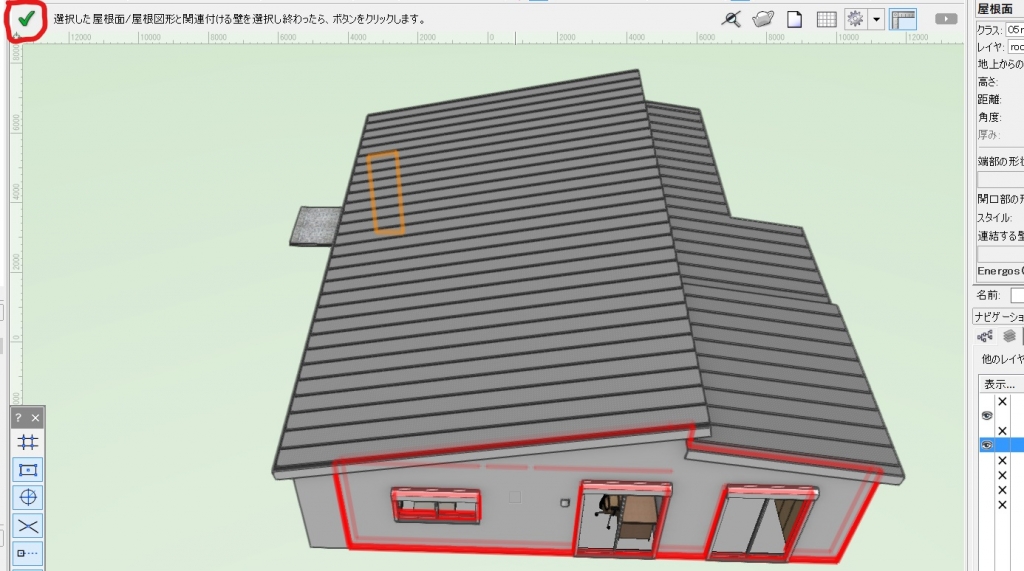Image resolution: width=1024 pixels, height=571 pixels.
Task: Open the Classes tab in Navigation palette
Action: tap(984, 337)
